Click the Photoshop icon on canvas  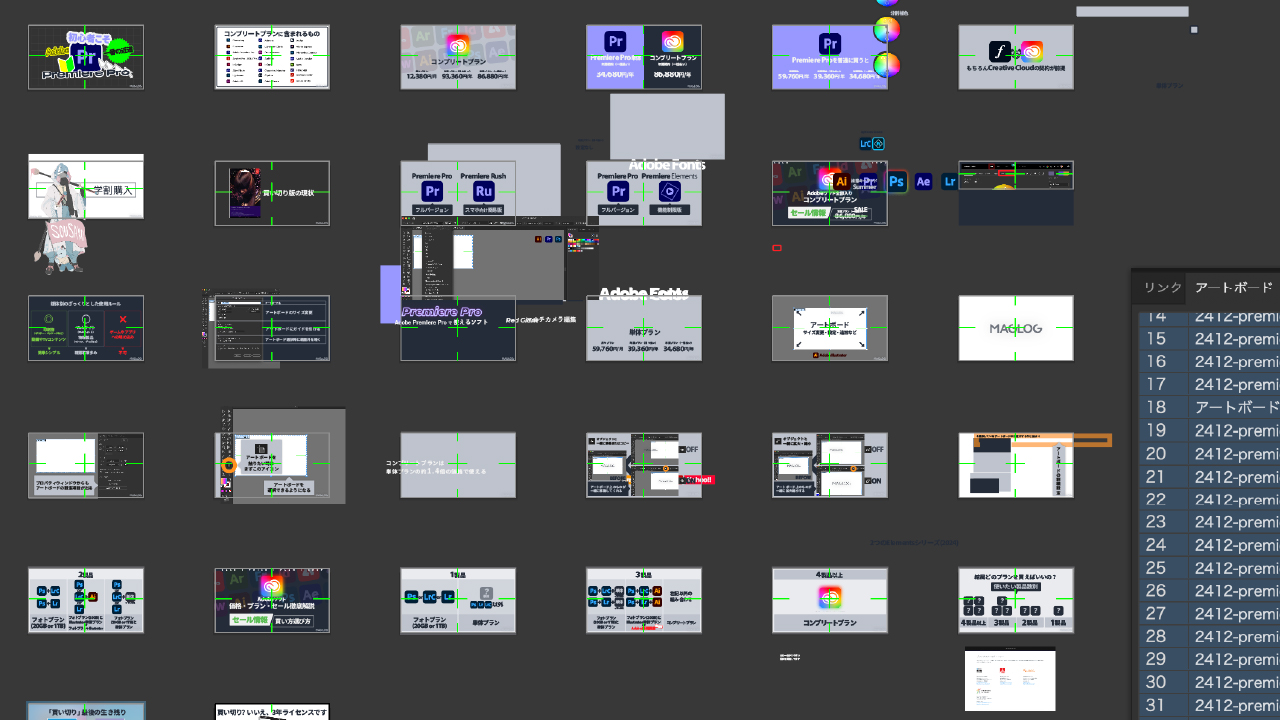click(x=897, y=182)
